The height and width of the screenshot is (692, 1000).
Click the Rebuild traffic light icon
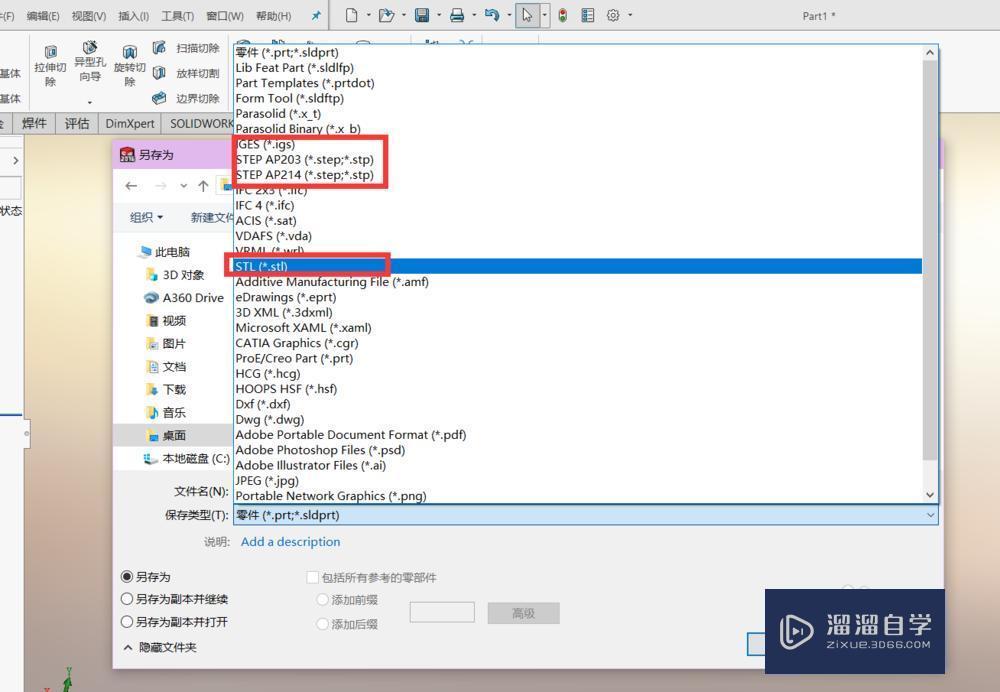click(x=562, y=15)
